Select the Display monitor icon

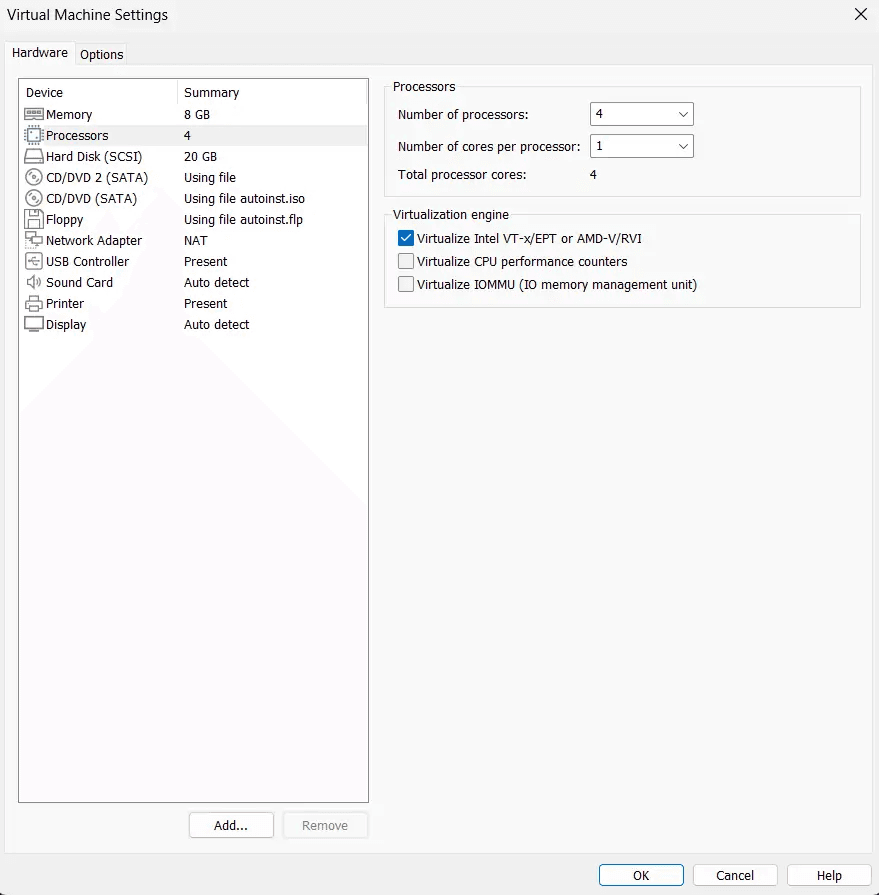click(x=34, y=325)
